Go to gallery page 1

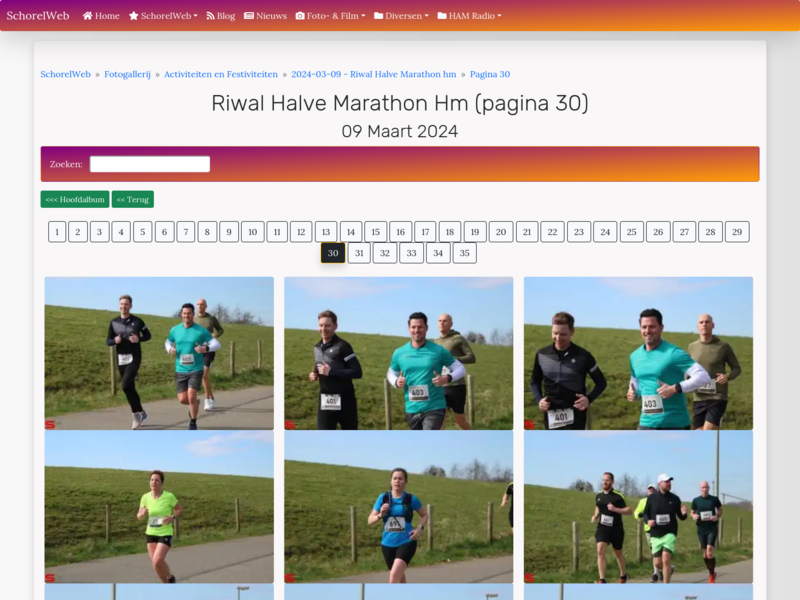click(x=57, y=232)
